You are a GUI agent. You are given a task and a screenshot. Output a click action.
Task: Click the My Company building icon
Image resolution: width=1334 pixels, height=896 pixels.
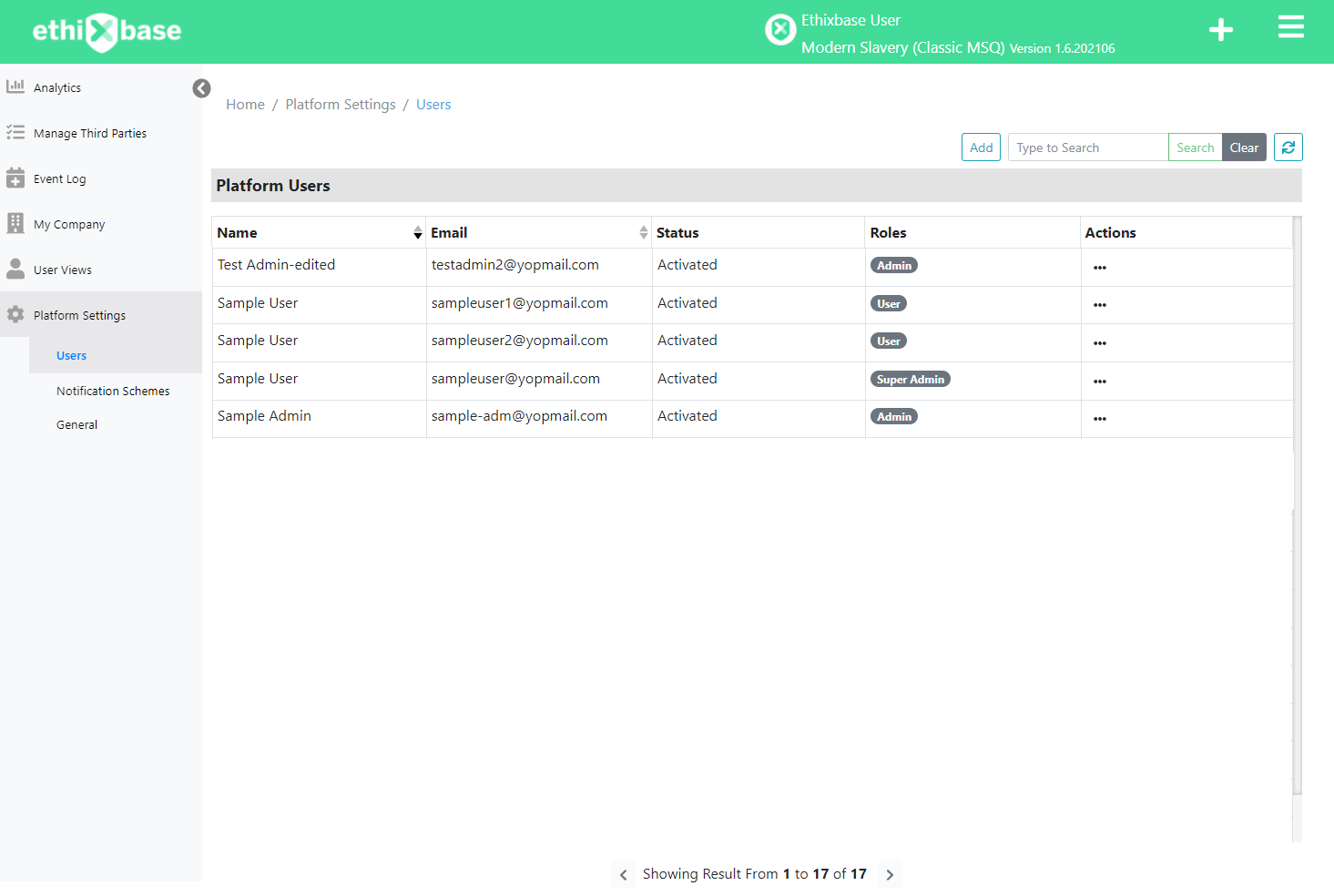click(15, 223)
